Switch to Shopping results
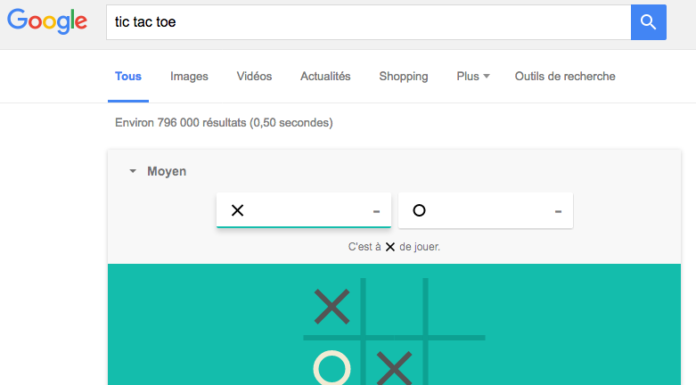Image resolution: width=696 pixels, height=385 pixels. click(403, 76)
